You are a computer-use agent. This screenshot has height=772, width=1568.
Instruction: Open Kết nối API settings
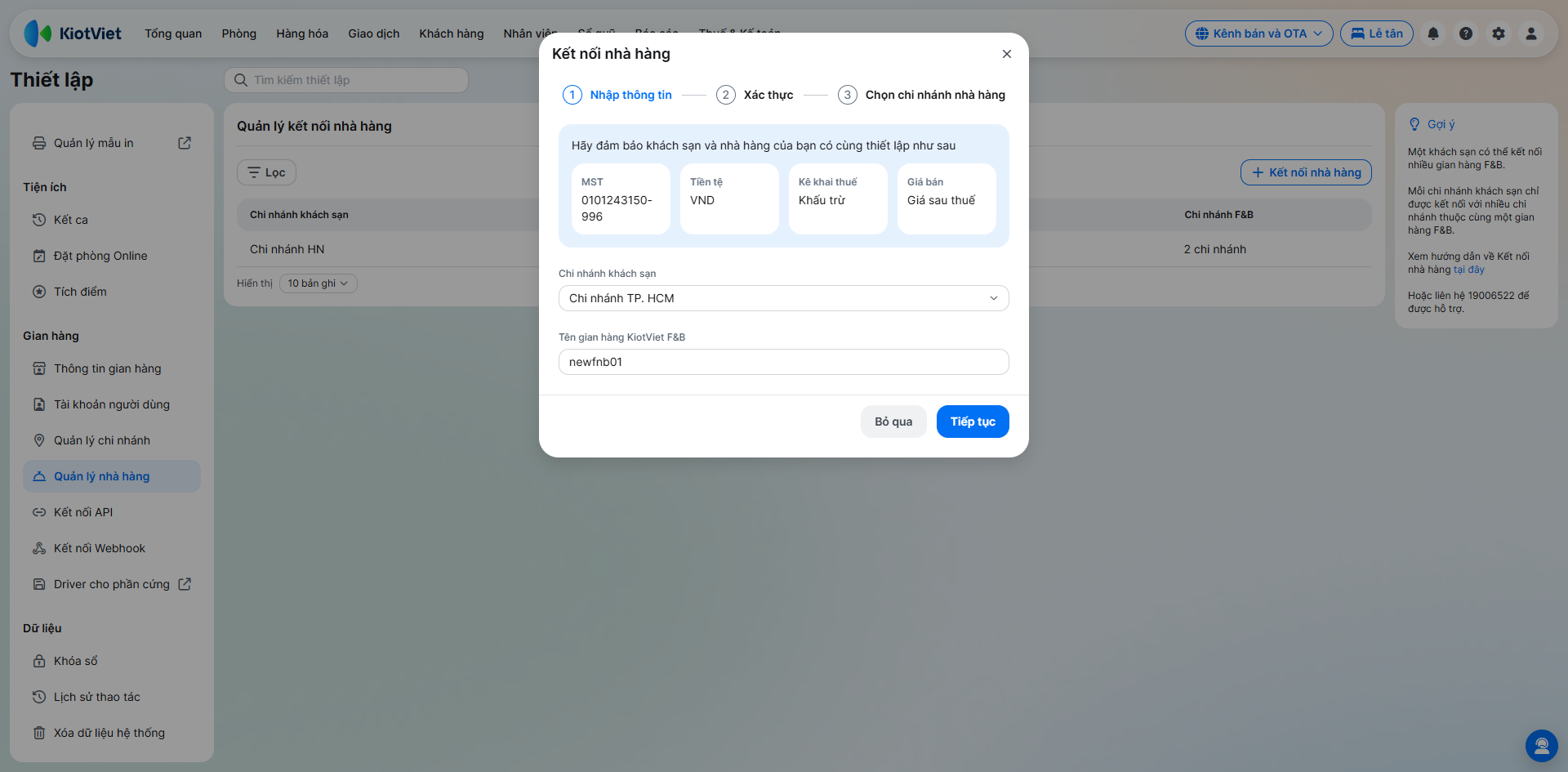tap(112, 512)
